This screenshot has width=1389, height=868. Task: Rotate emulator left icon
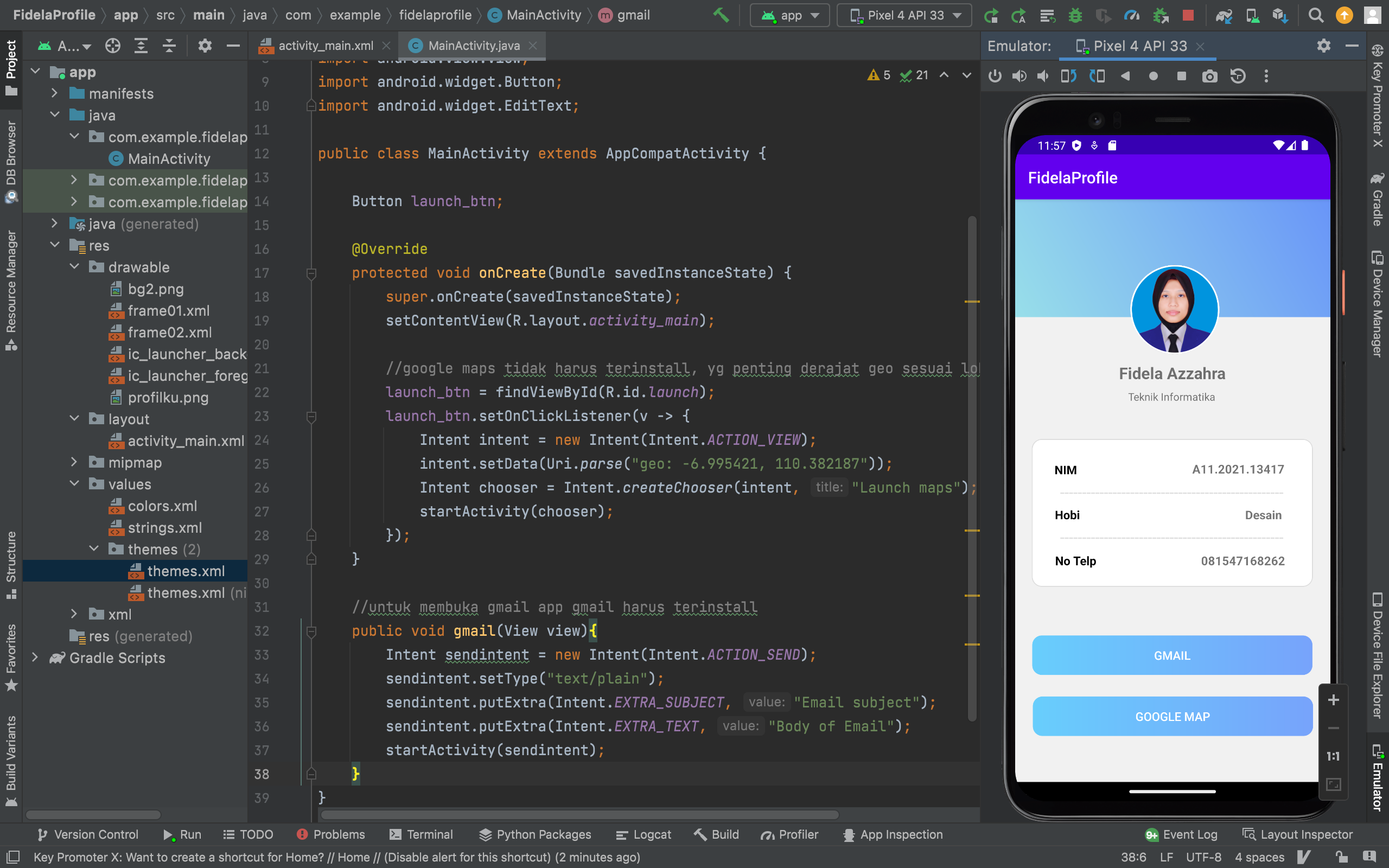[x=1069, y=76]
